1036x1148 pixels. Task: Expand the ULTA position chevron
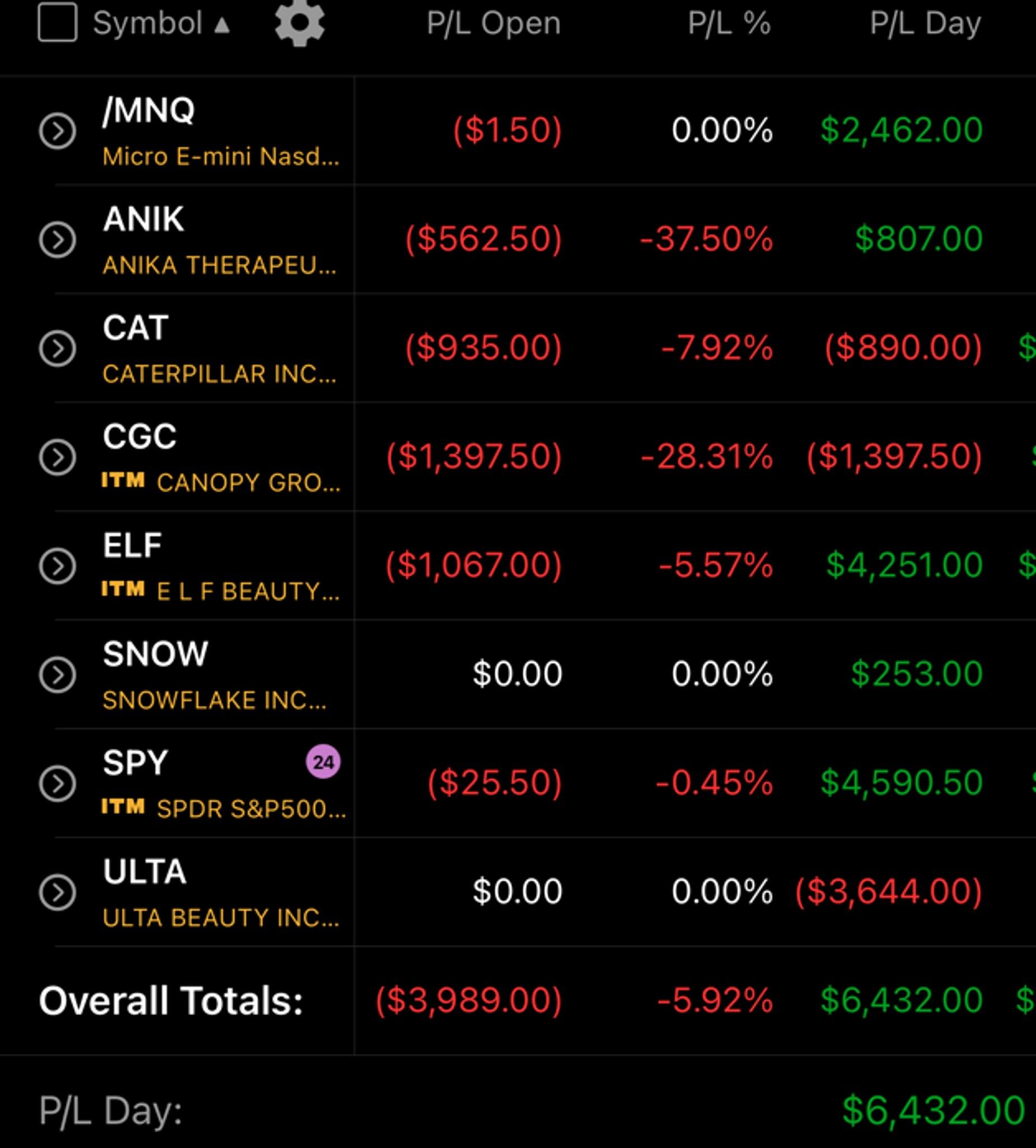coord(58,892)
